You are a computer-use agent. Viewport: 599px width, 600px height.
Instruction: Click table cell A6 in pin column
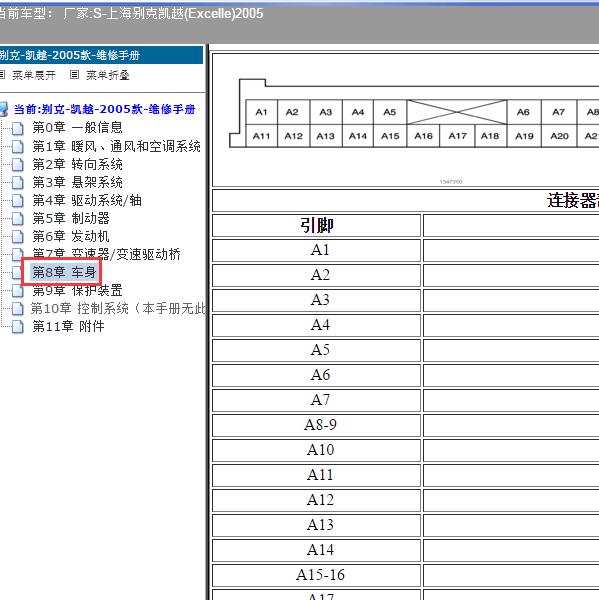coord(317,375)
